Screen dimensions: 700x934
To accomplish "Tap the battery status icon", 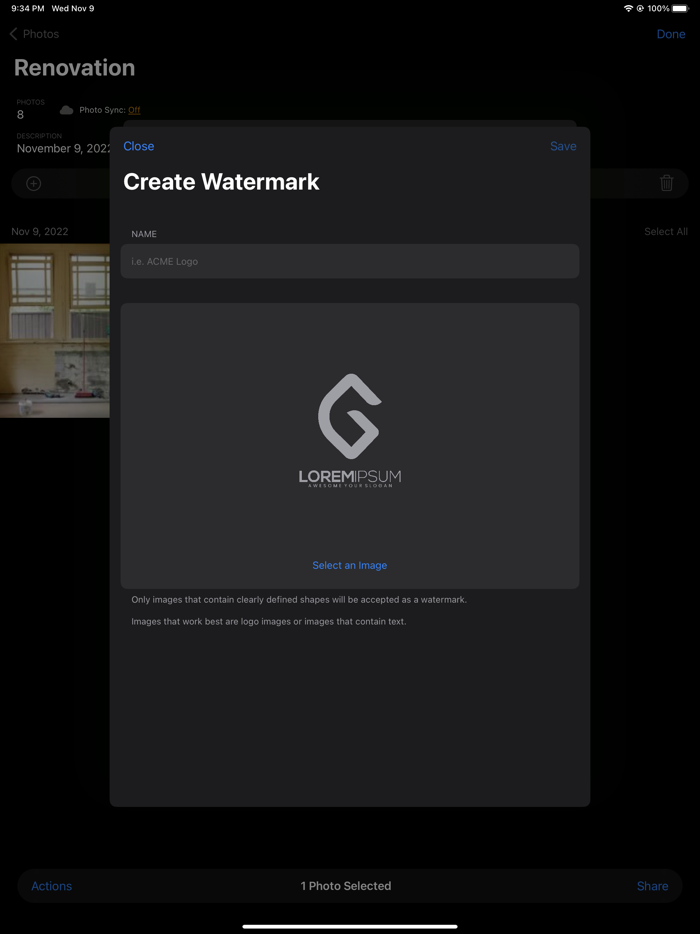I will [680, 8].
